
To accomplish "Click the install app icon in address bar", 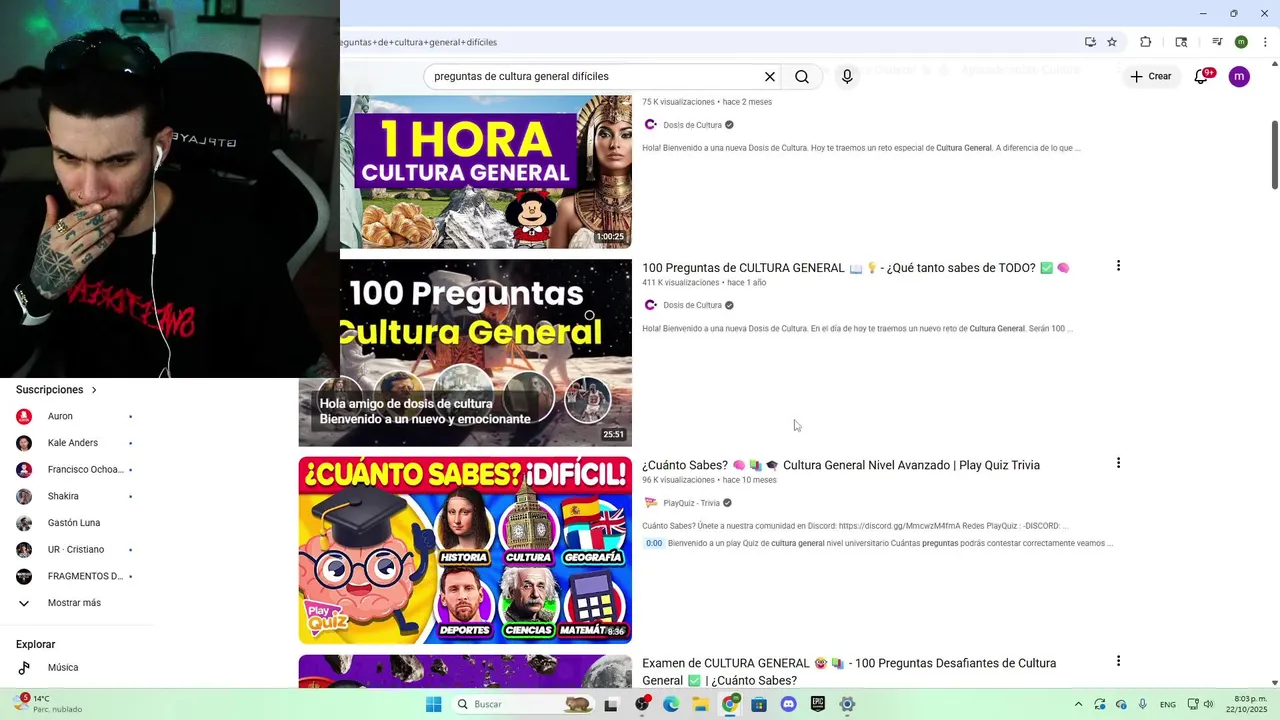I will [x=1090, y=42].
